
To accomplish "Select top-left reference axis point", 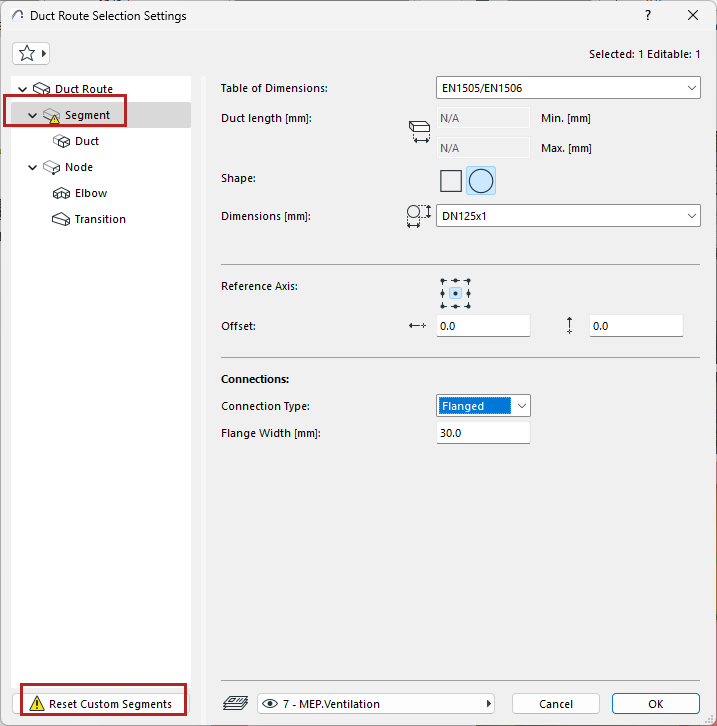I will coord(443,281).
